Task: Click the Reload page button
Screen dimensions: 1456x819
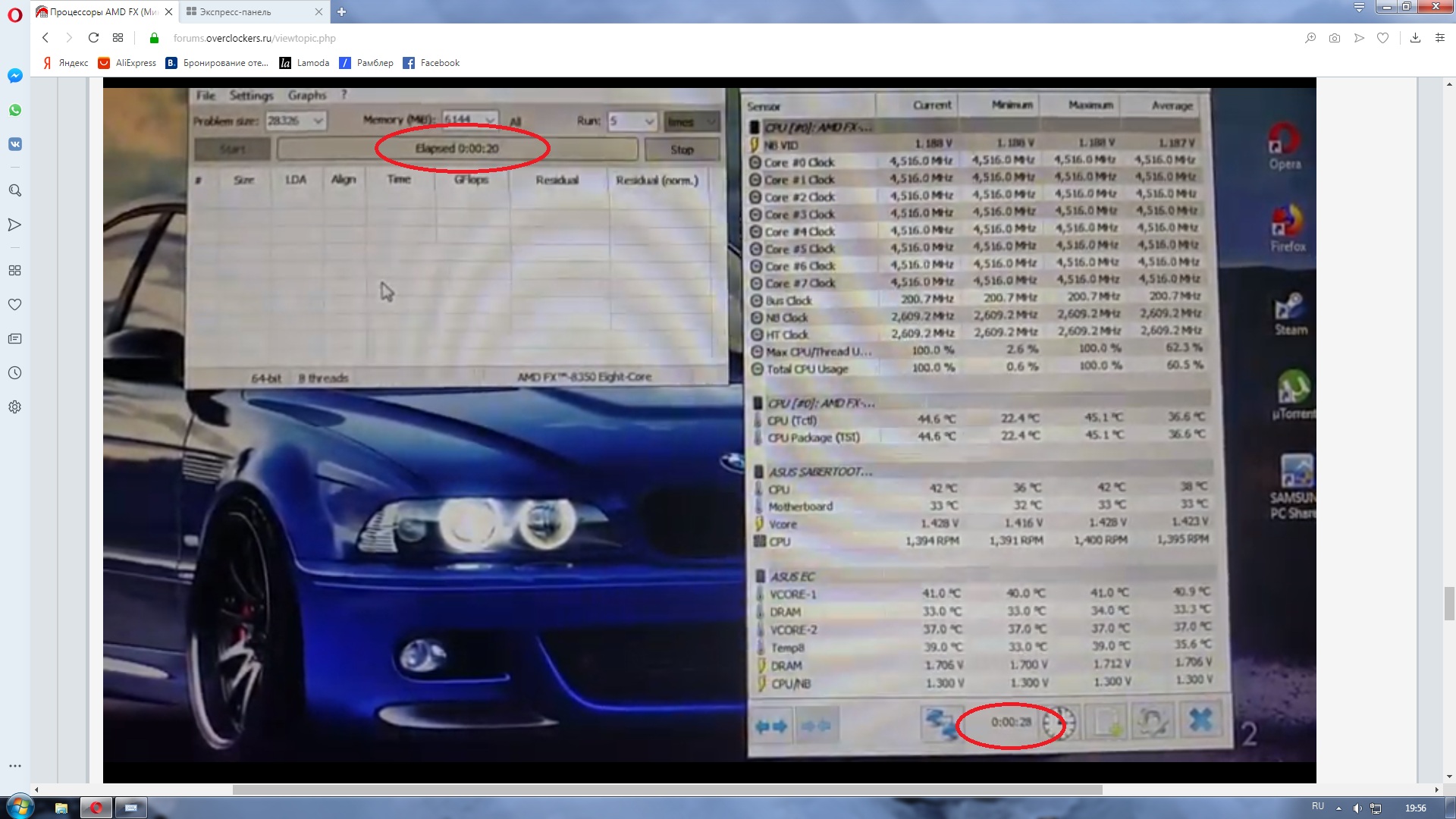Action: coord(93,38)
